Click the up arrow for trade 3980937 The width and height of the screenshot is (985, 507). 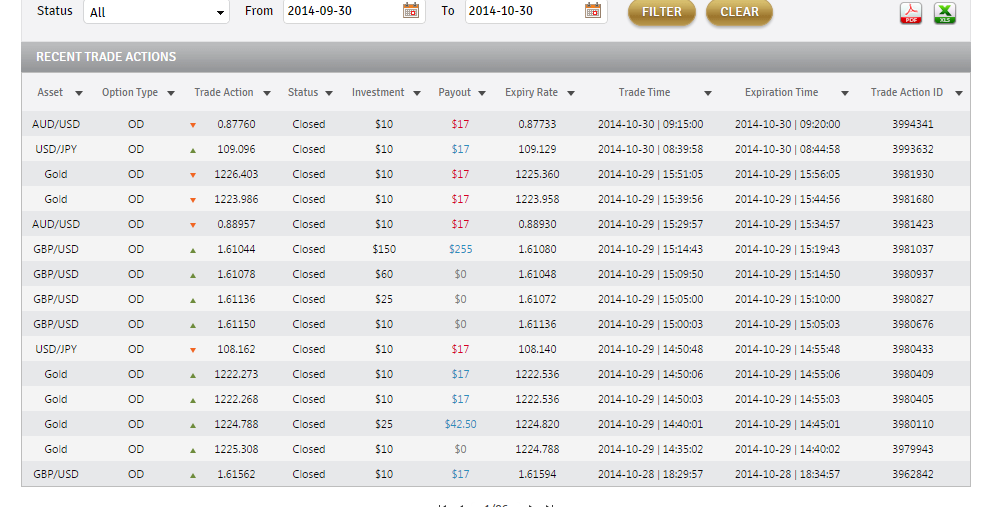[x=193, y=275]
